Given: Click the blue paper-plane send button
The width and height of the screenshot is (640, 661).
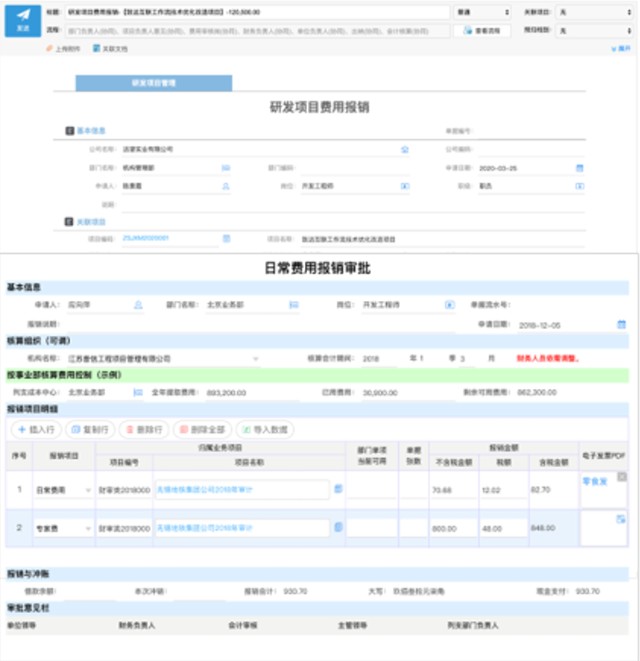Looking at the screenshot, I should coord(23,21).
